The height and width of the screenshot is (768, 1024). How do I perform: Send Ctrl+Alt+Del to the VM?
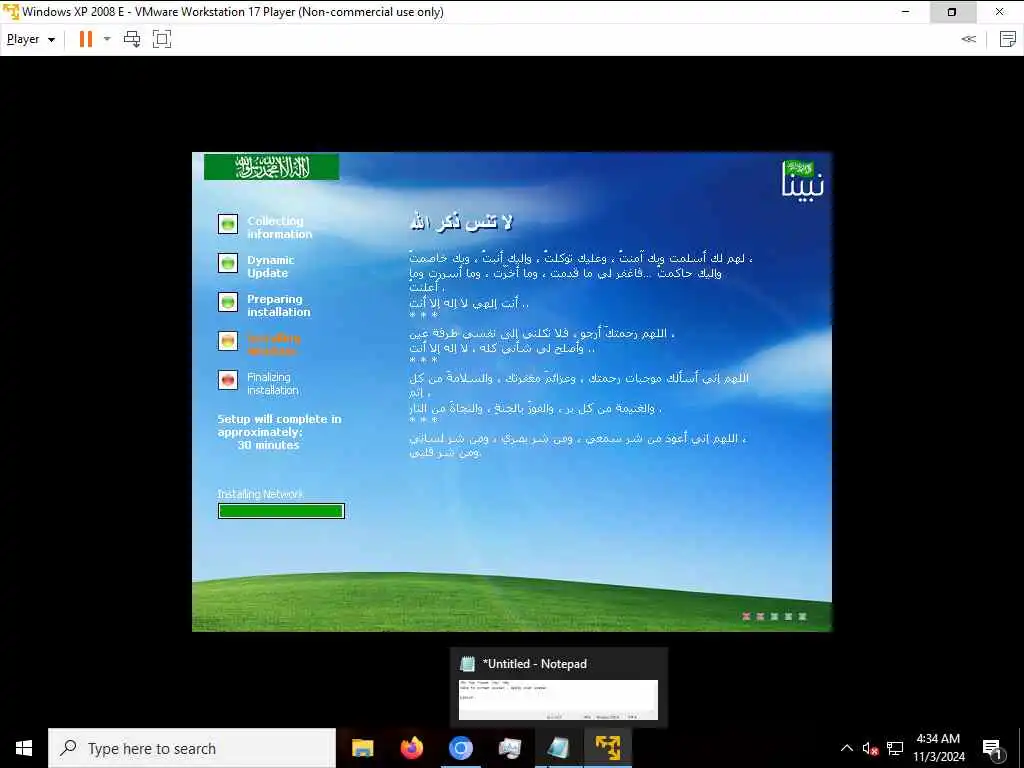point(132,39)
